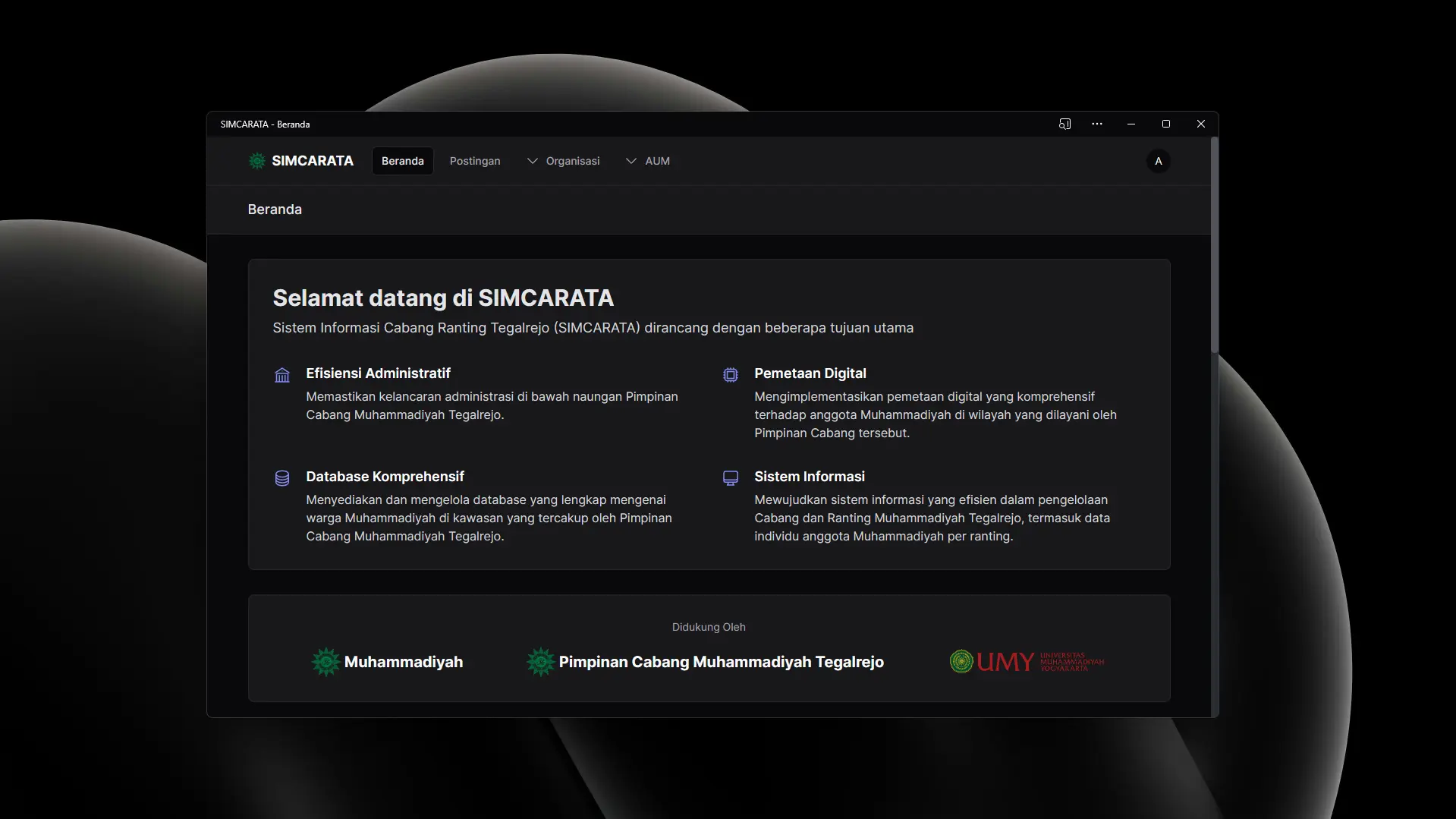
Task: Select 'Selamat datang di SIMCARATA' heading
Action: tap(443, 298)
